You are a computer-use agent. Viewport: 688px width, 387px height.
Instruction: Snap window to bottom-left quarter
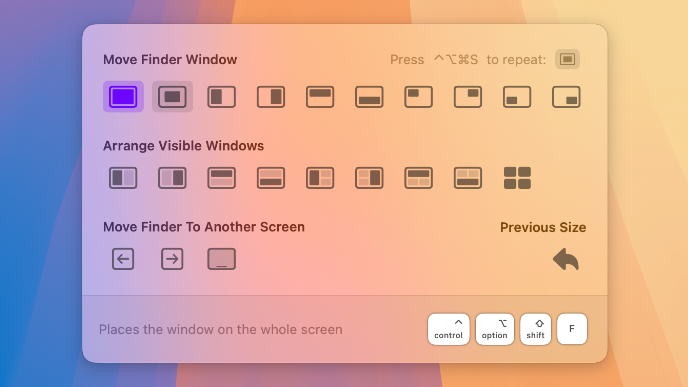(x=517, y=97)
